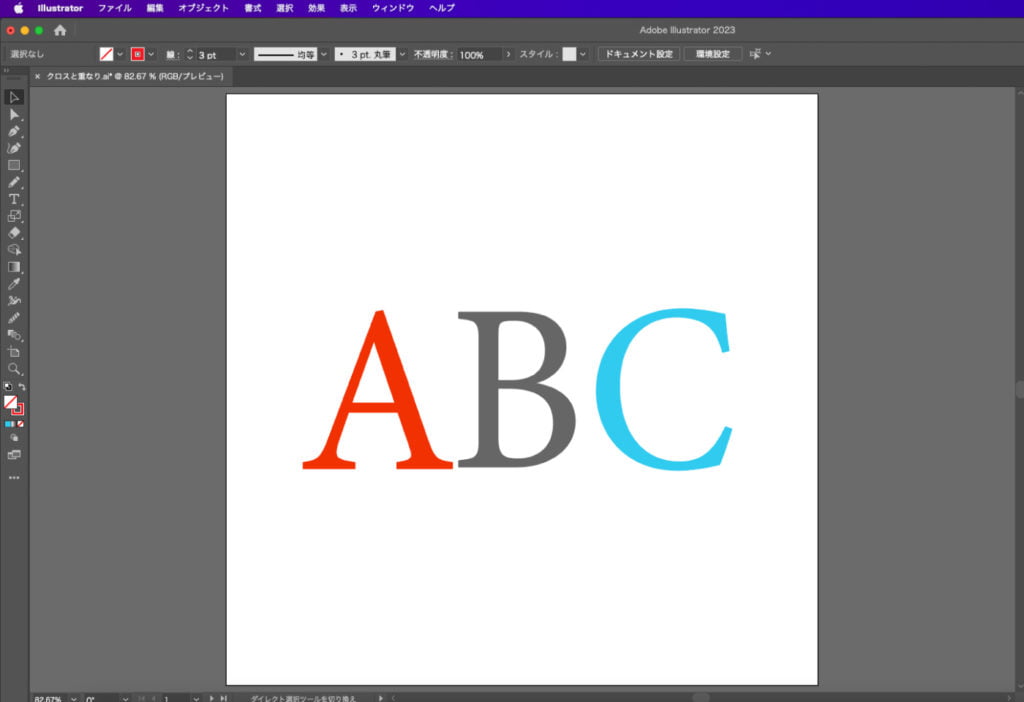Reset to default fill and stroke

coord(8,387)
